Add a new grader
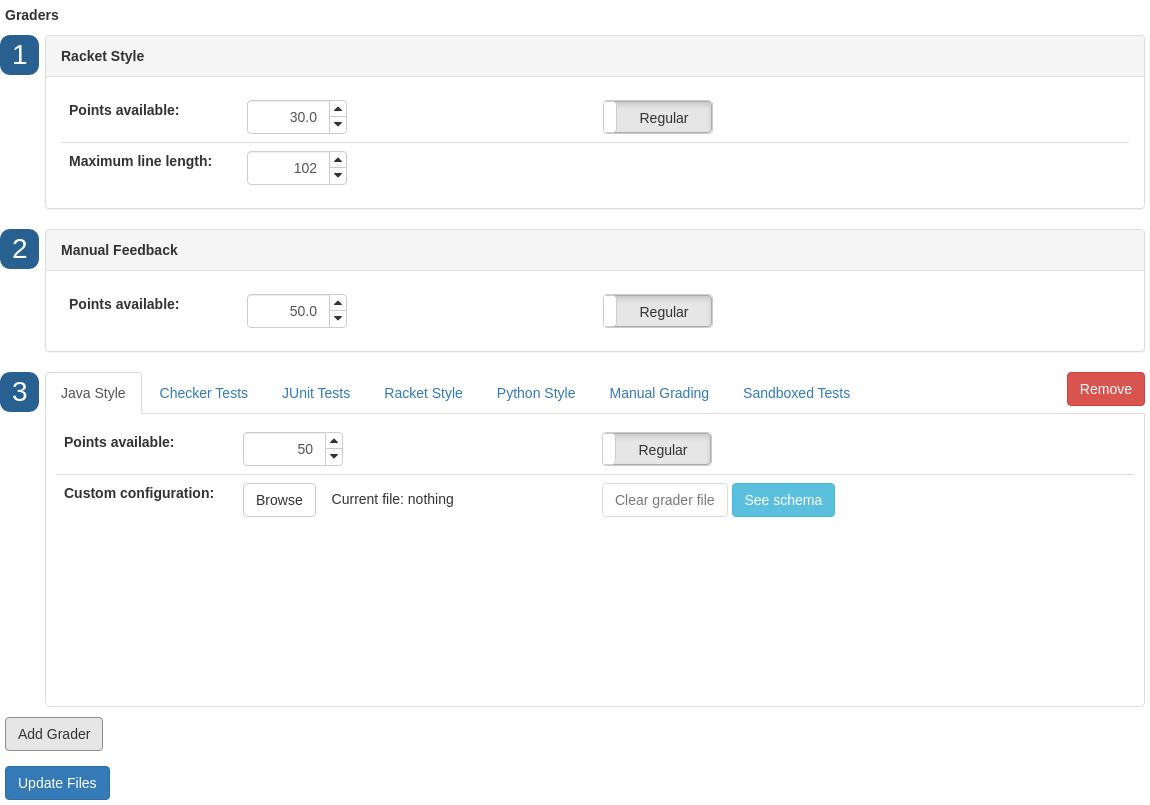1150x805 pixels. 54,734
